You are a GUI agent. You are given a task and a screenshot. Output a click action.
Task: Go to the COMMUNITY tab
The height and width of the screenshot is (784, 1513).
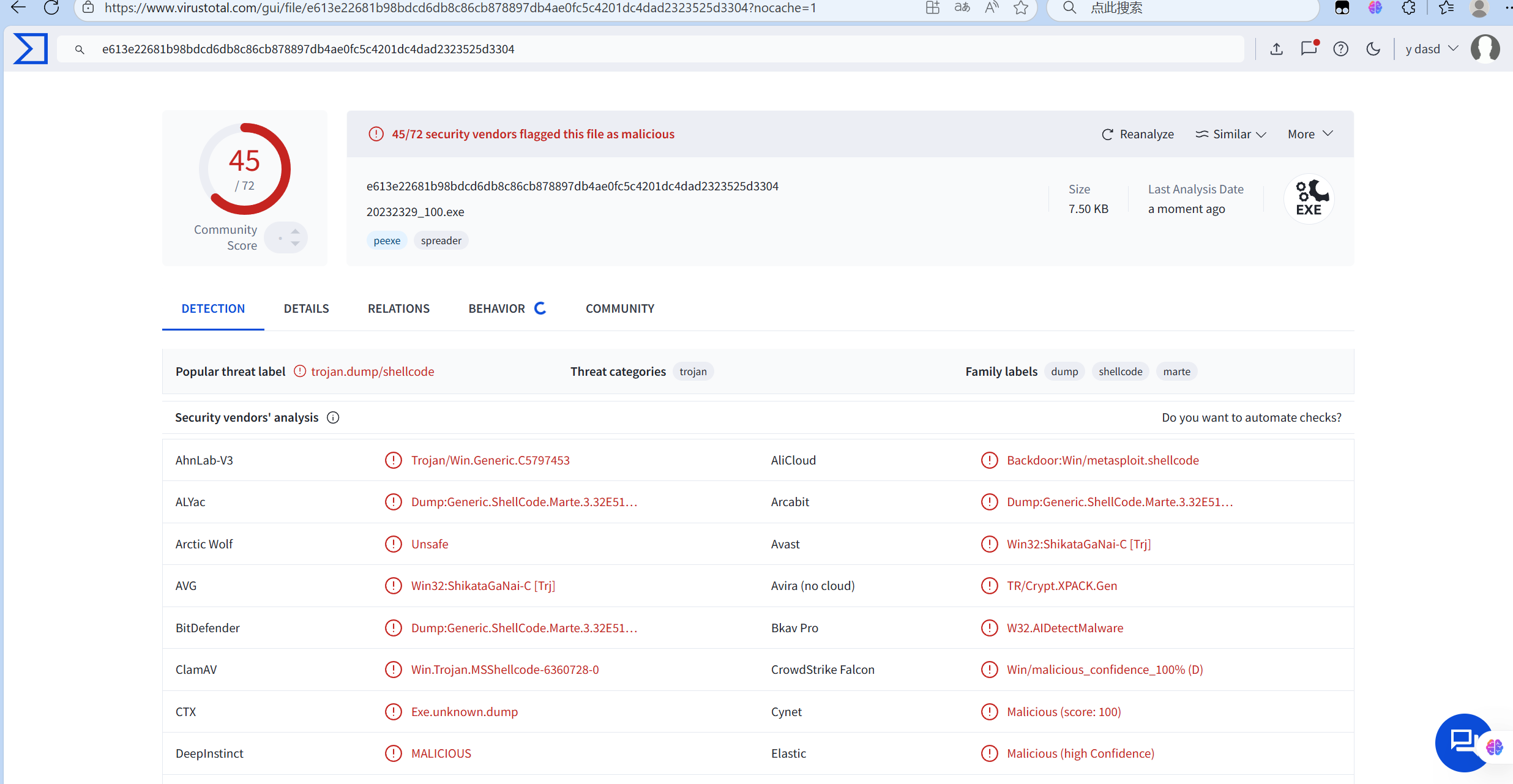619,308
